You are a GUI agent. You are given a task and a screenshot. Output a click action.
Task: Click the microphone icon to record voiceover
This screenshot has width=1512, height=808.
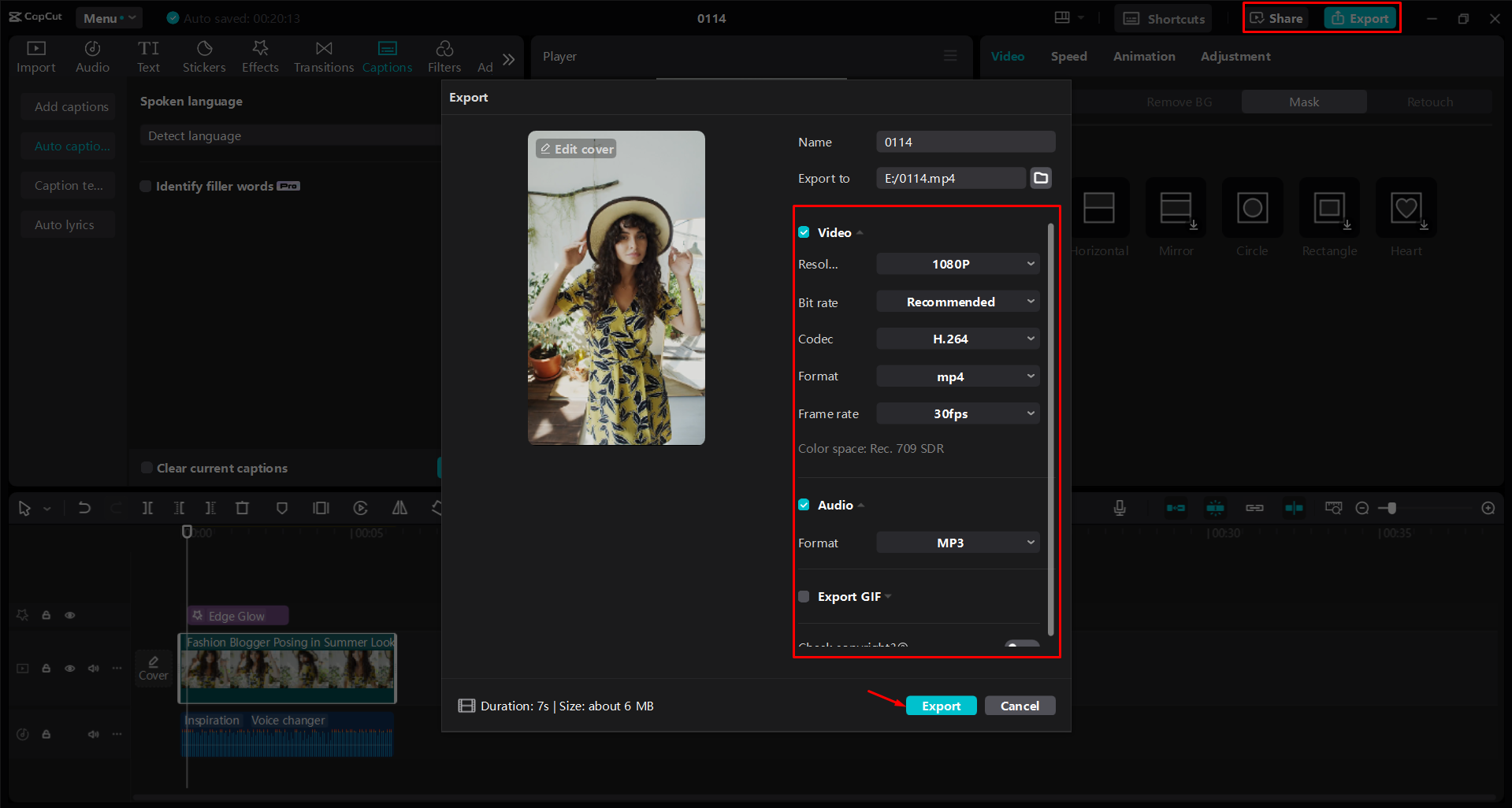click(1119, 508)
